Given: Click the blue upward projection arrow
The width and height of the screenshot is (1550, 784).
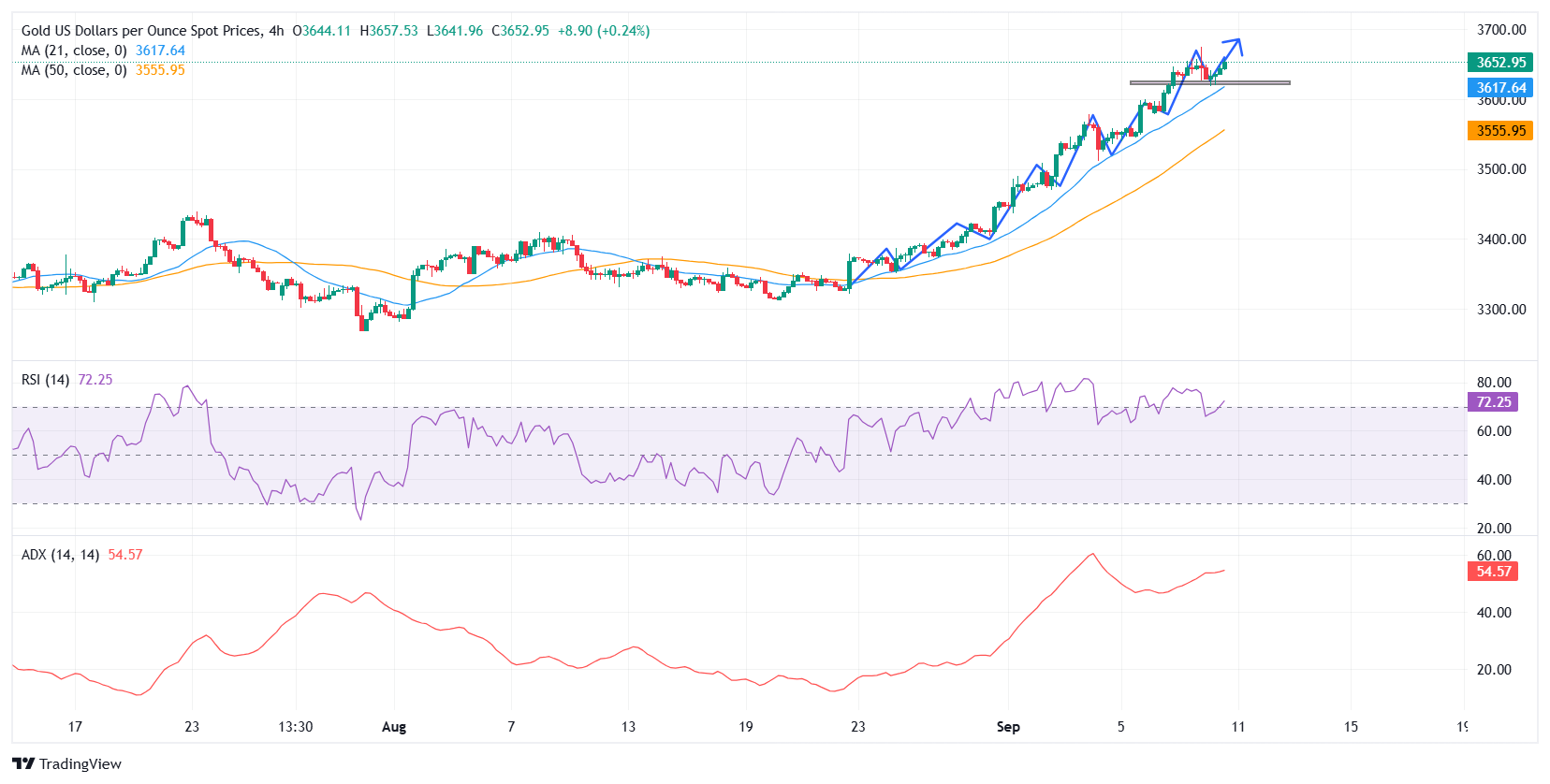Looking at the screenshot, I should point(1234,43).
